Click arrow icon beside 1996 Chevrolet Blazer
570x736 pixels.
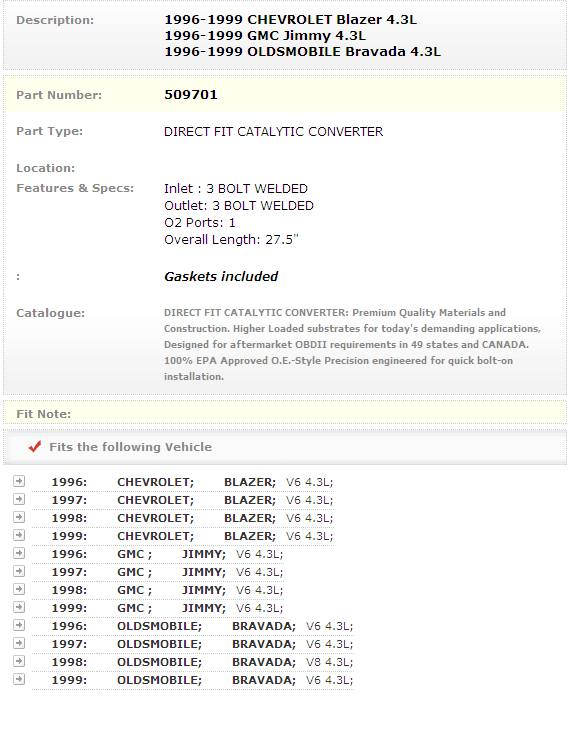coord(19,481)
